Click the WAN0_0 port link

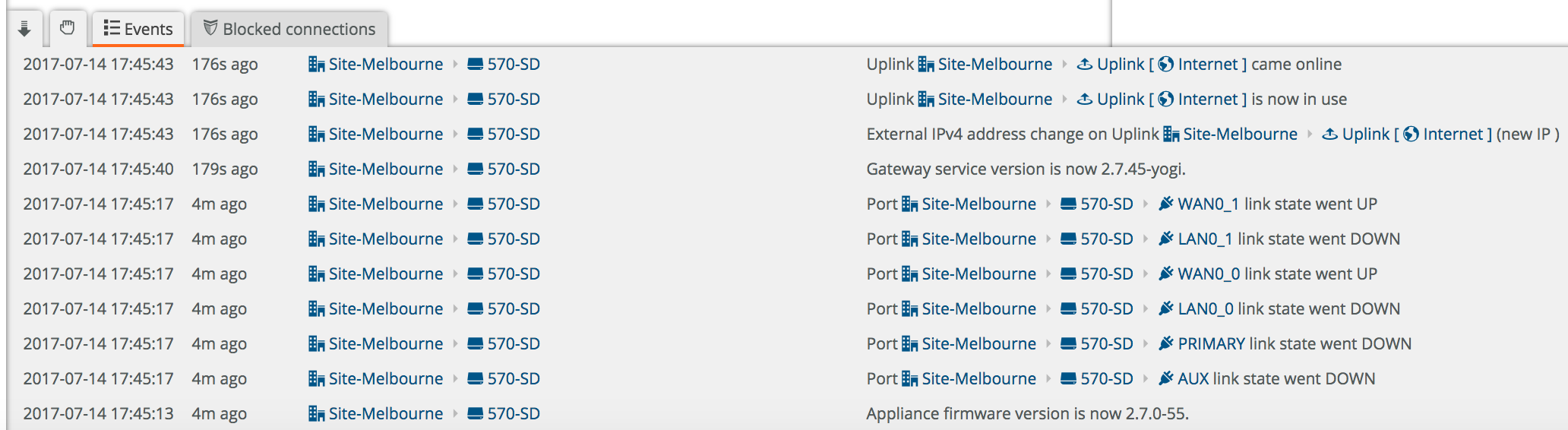pyautogui.click(x=1208, y=273)
